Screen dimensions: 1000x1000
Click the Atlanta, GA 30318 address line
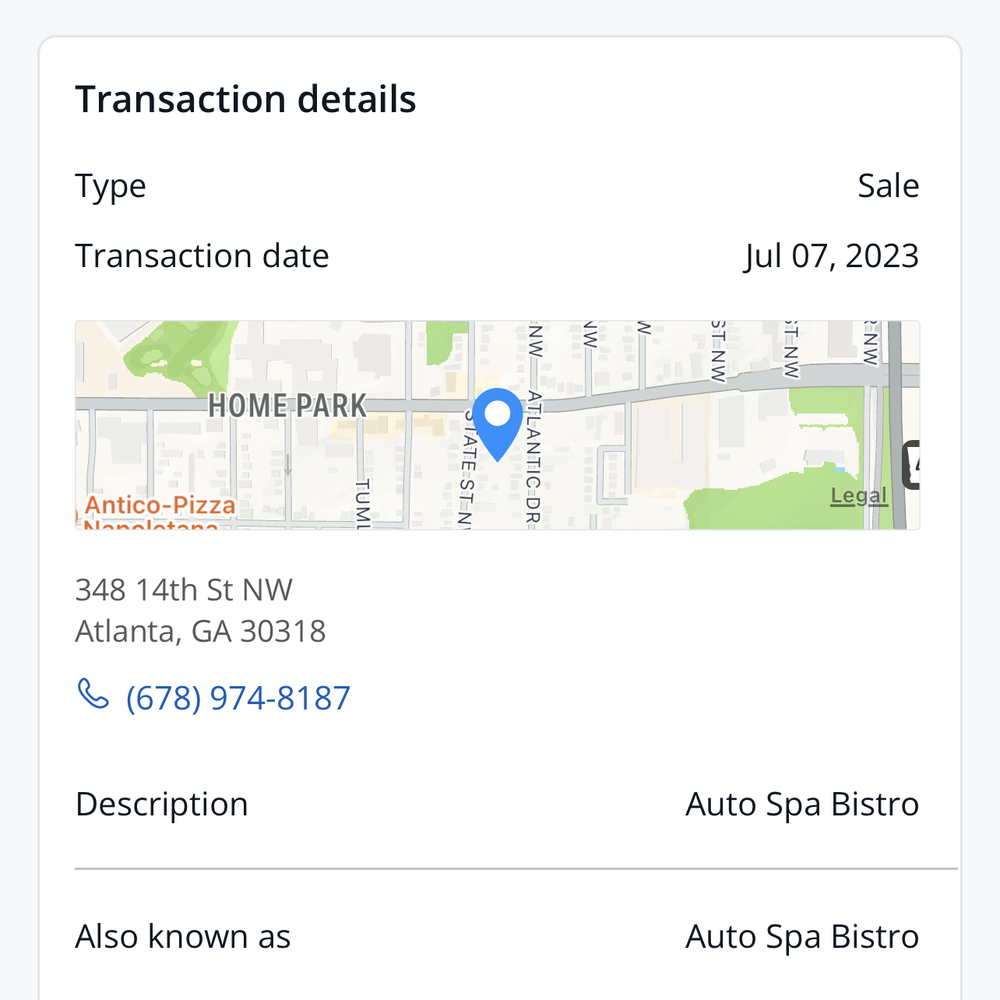[200, 631]
